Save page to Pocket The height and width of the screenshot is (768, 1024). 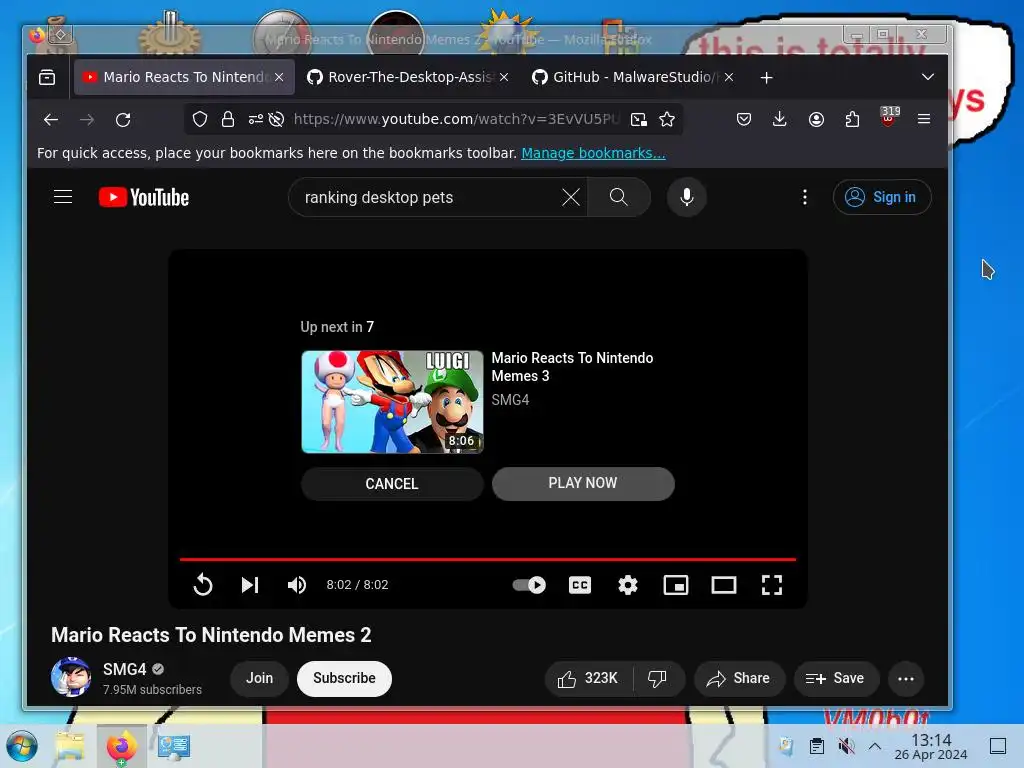point(743,119)
